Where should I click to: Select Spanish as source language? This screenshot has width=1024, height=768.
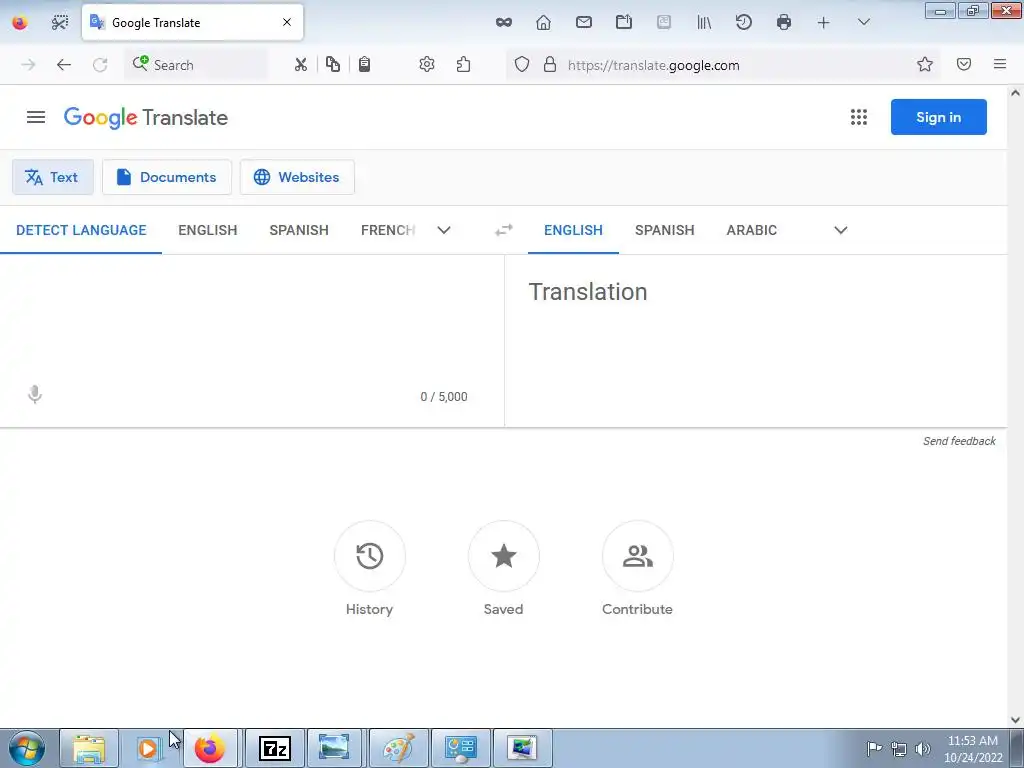pyautogui.click(x=299, y=230)
